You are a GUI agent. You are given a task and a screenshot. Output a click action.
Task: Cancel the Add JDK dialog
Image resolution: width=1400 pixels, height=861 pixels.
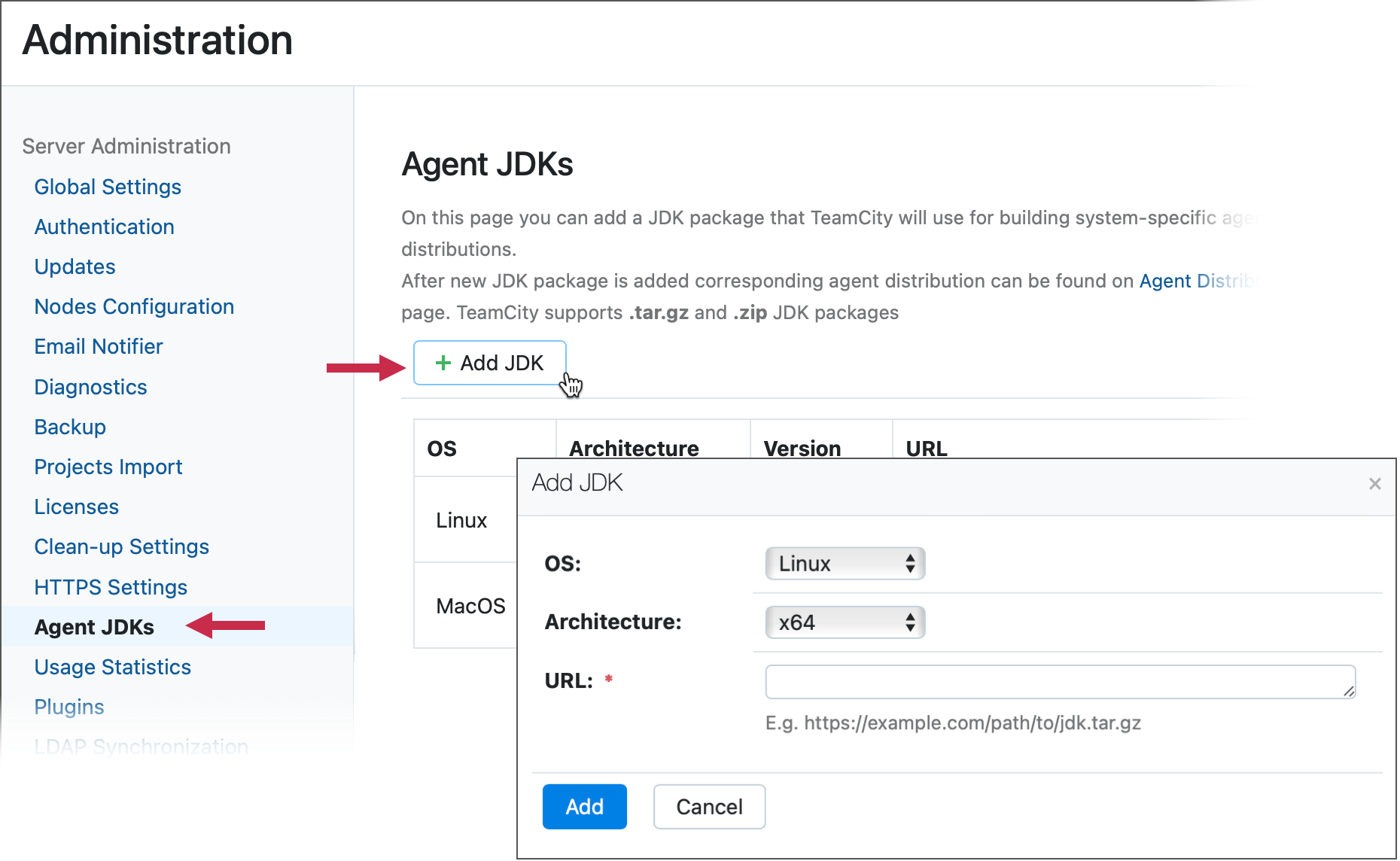708,806
